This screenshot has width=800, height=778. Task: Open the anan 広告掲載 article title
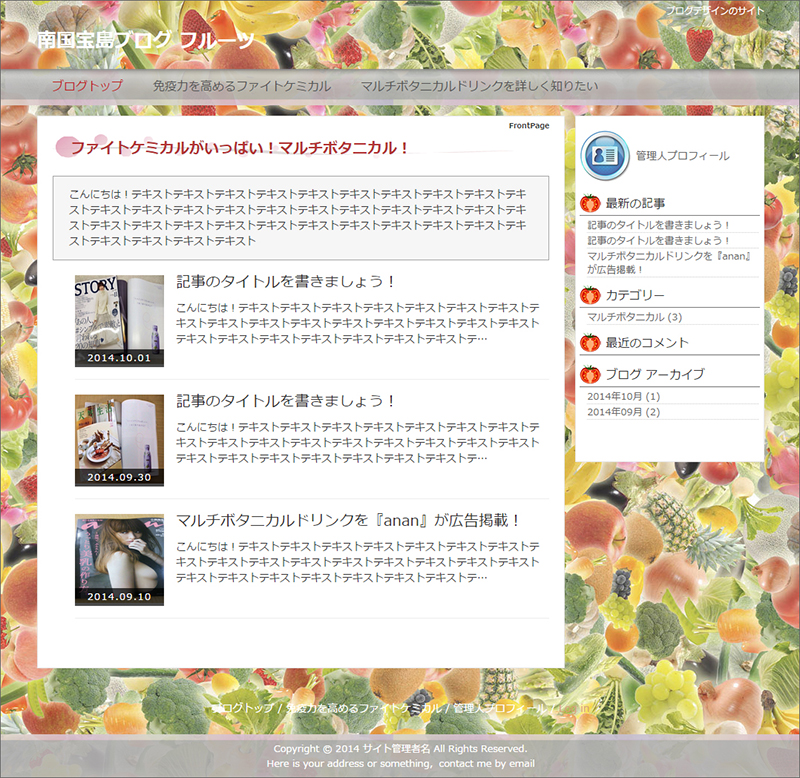348,521
